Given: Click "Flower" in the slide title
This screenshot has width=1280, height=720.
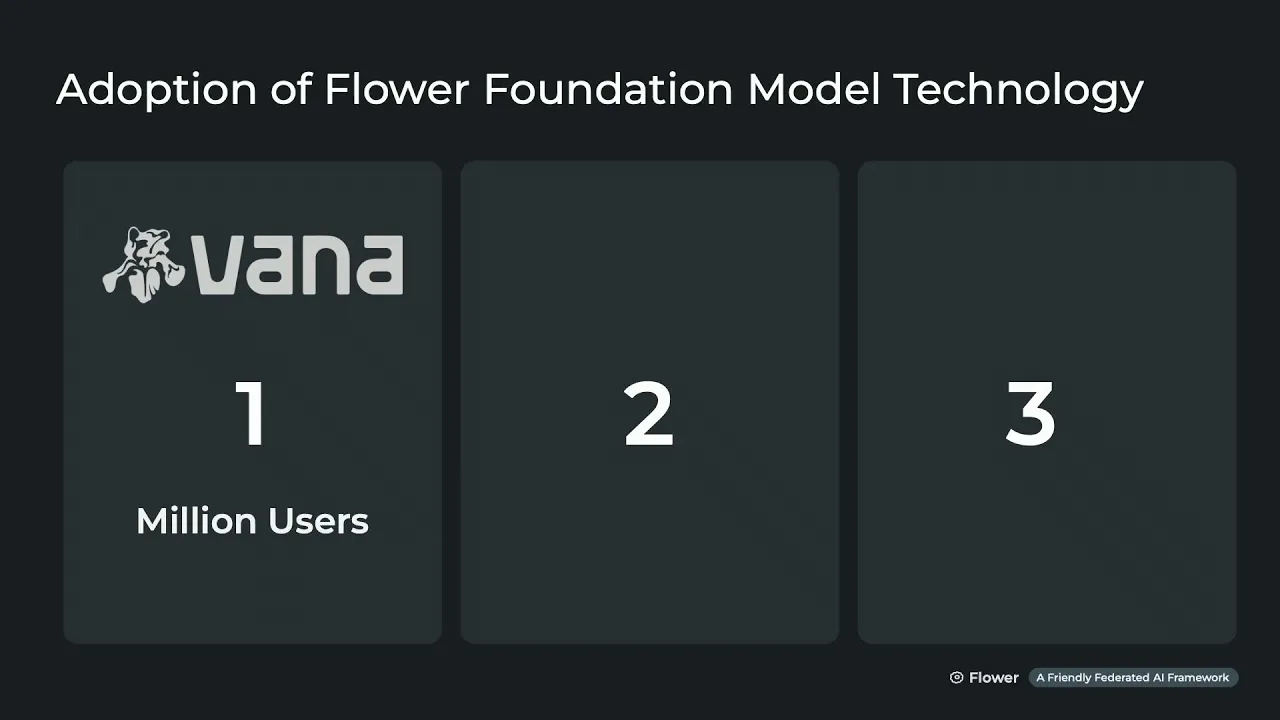Looking at the screenshot, I should coord(396,90).
